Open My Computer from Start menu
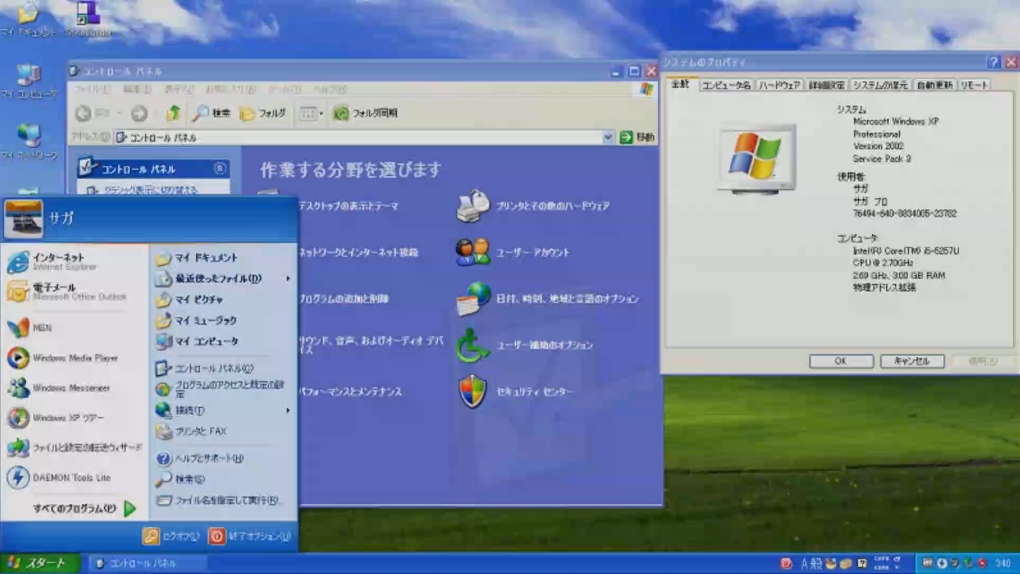This screenshot has width=1020, height=574. (197, 341)
